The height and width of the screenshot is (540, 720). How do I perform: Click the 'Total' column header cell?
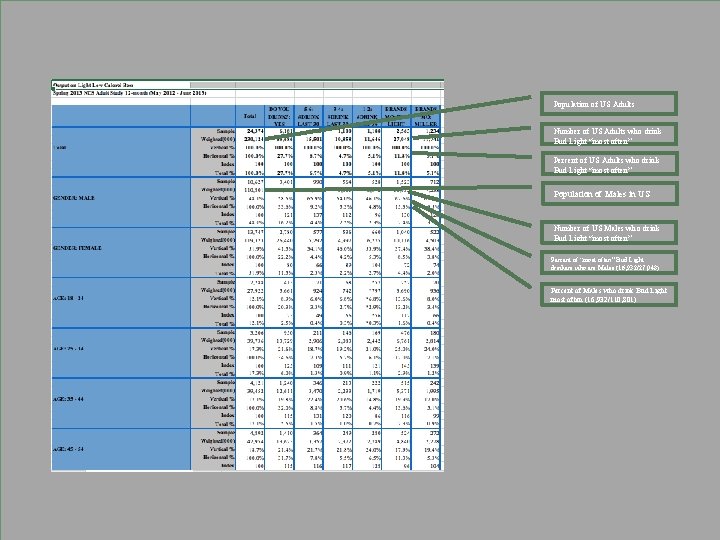tap(250, 116)
